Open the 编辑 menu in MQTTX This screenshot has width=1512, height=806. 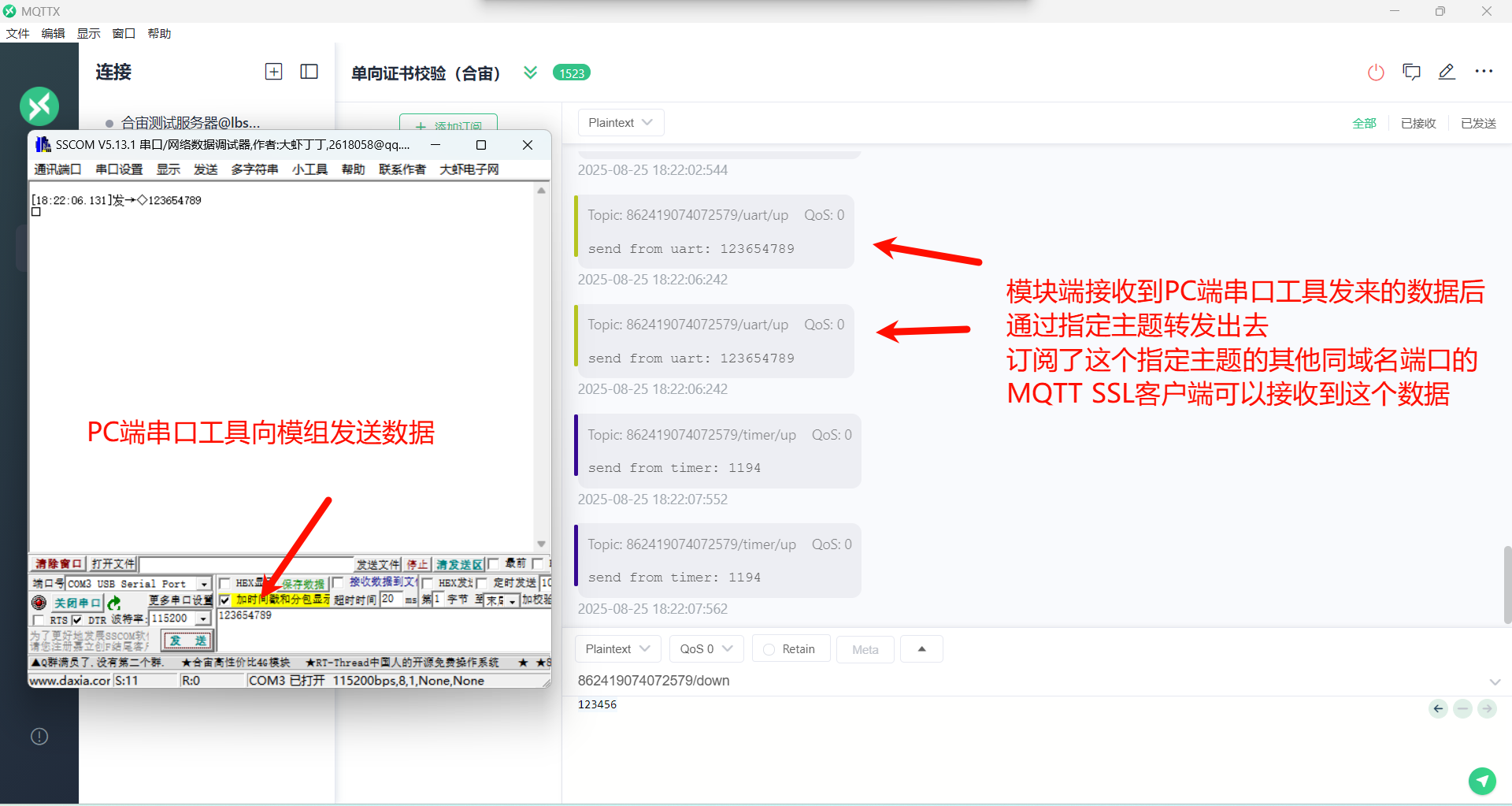coord(53,33)
